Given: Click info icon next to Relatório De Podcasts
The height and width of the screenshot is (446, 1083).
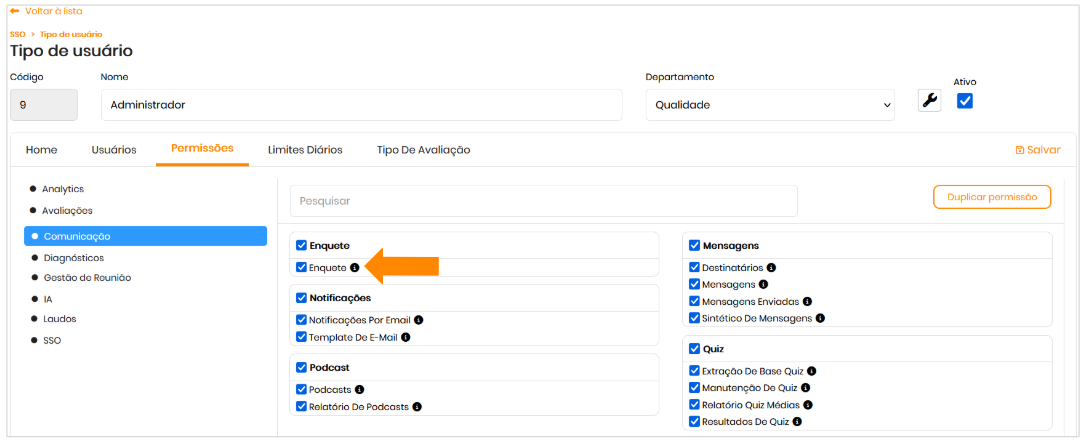Looking at the screenshot, I should pyautogui.click(x=417, y=406).
